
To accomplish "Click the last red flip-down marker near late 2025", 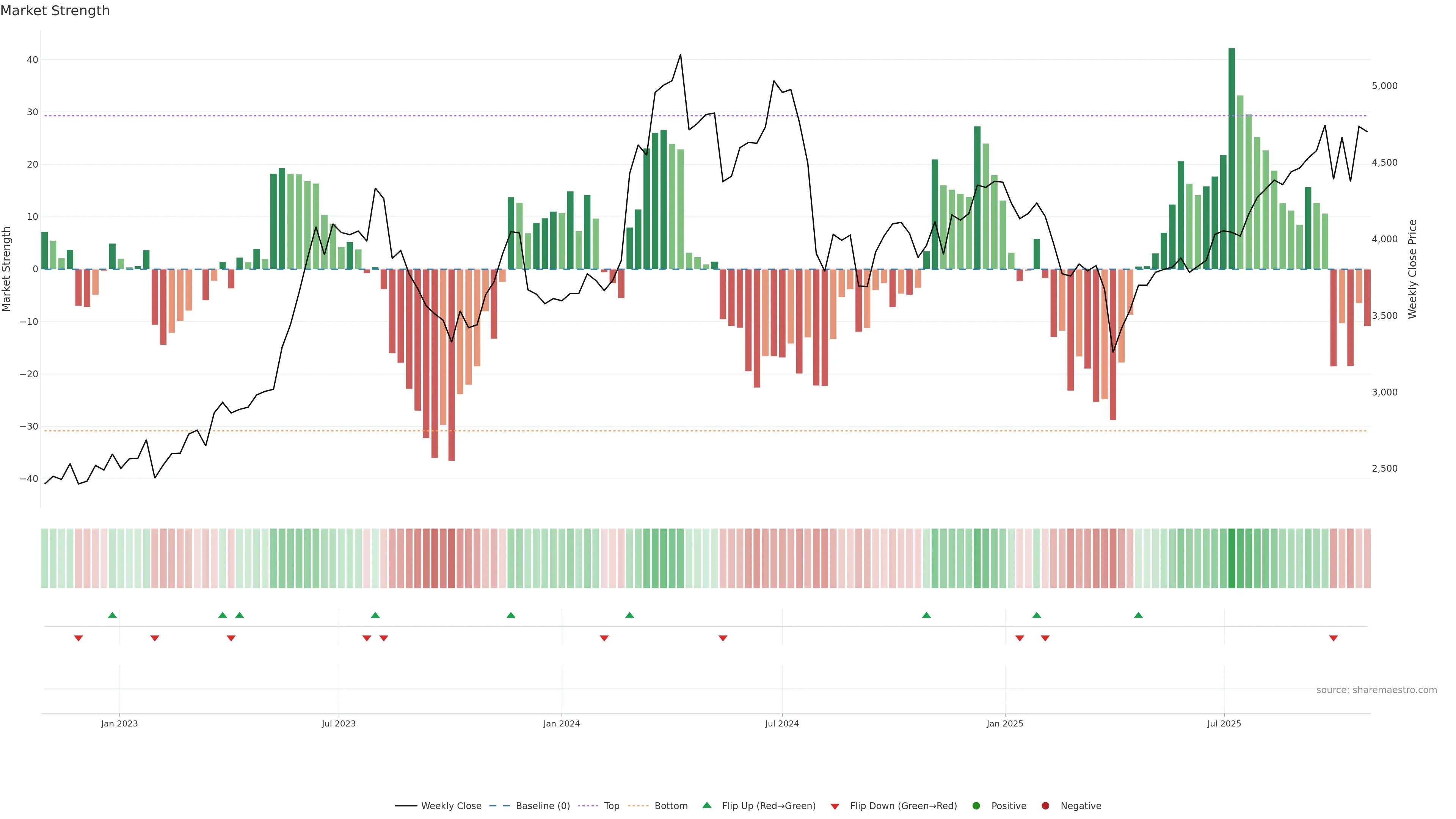I will point(1334,638).
